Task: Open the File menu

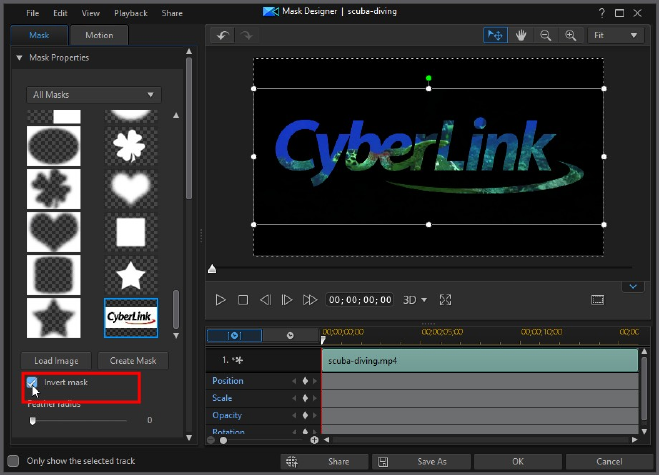Action: coord(32,13)
